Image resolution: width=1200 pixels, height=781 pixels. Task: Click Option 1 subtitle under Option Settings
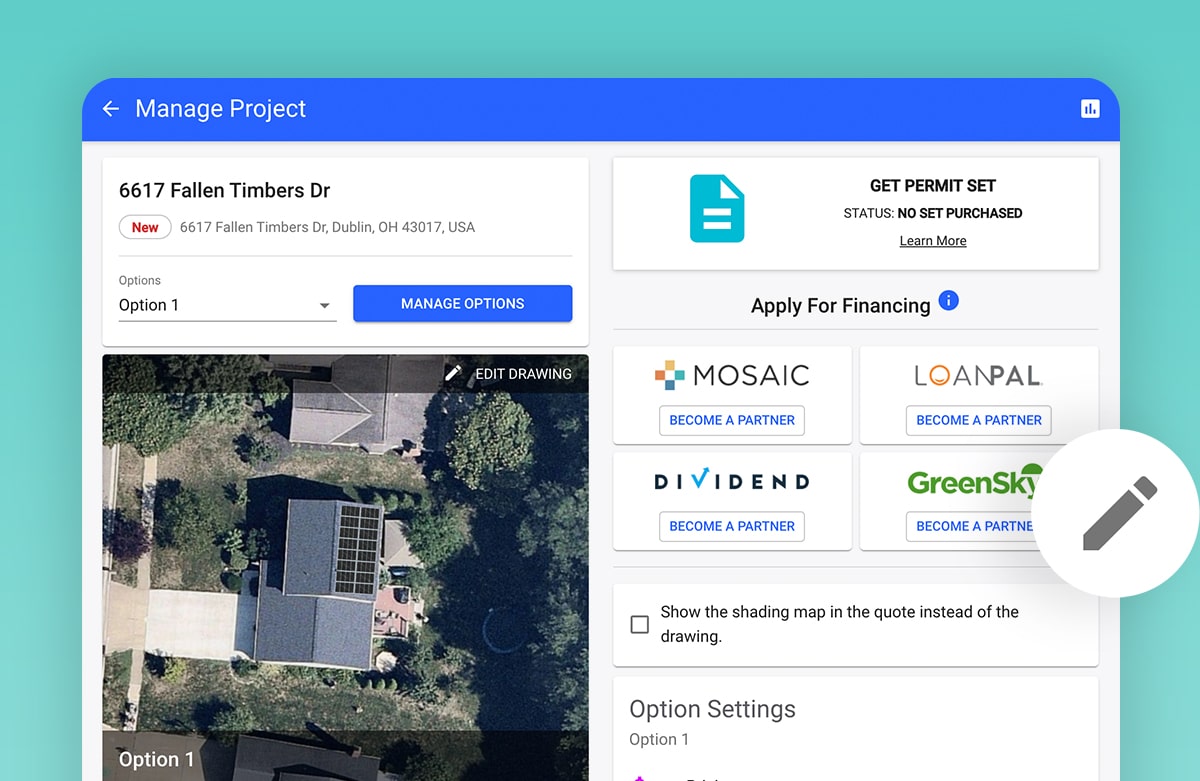point(659,740)
